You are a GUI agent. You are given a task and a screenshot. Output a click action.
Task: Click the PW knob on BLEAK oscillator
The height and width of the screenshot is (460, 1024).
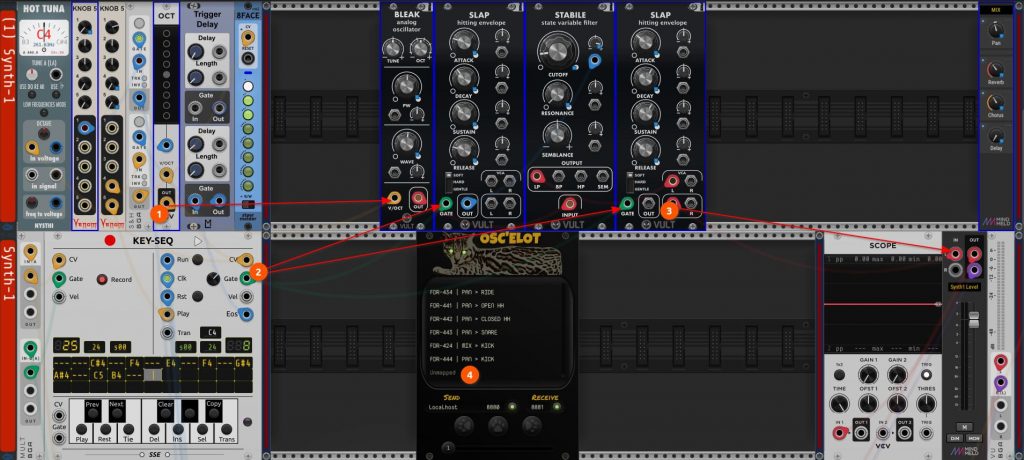click(406, 85)
